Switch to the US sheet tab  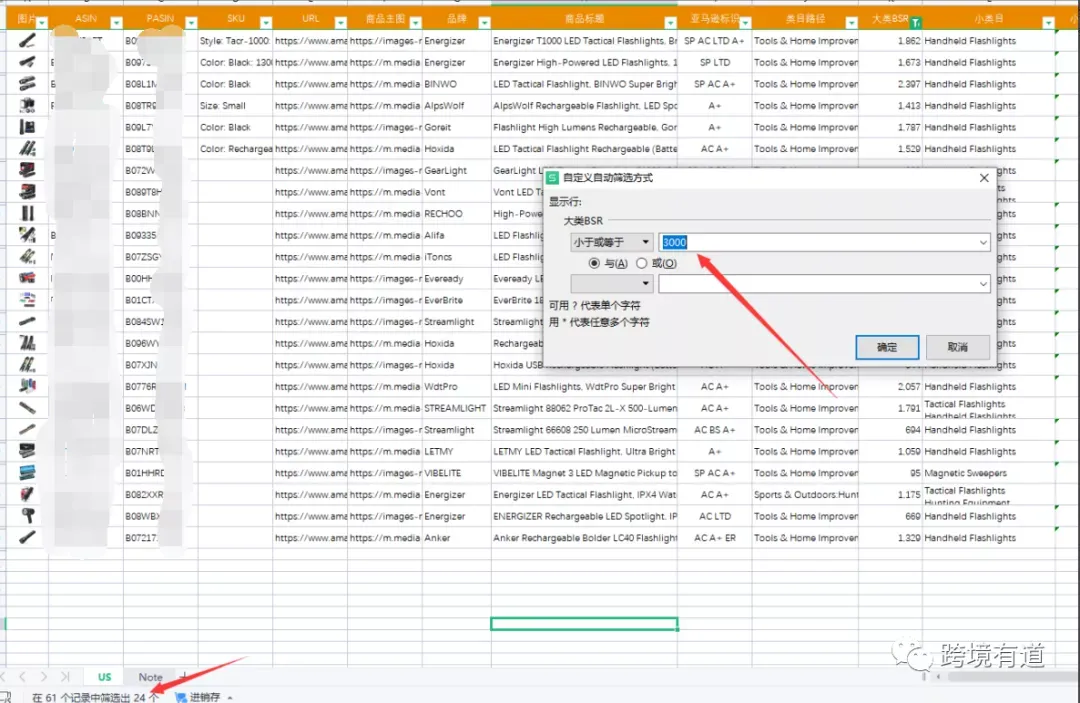coord(104,677)
